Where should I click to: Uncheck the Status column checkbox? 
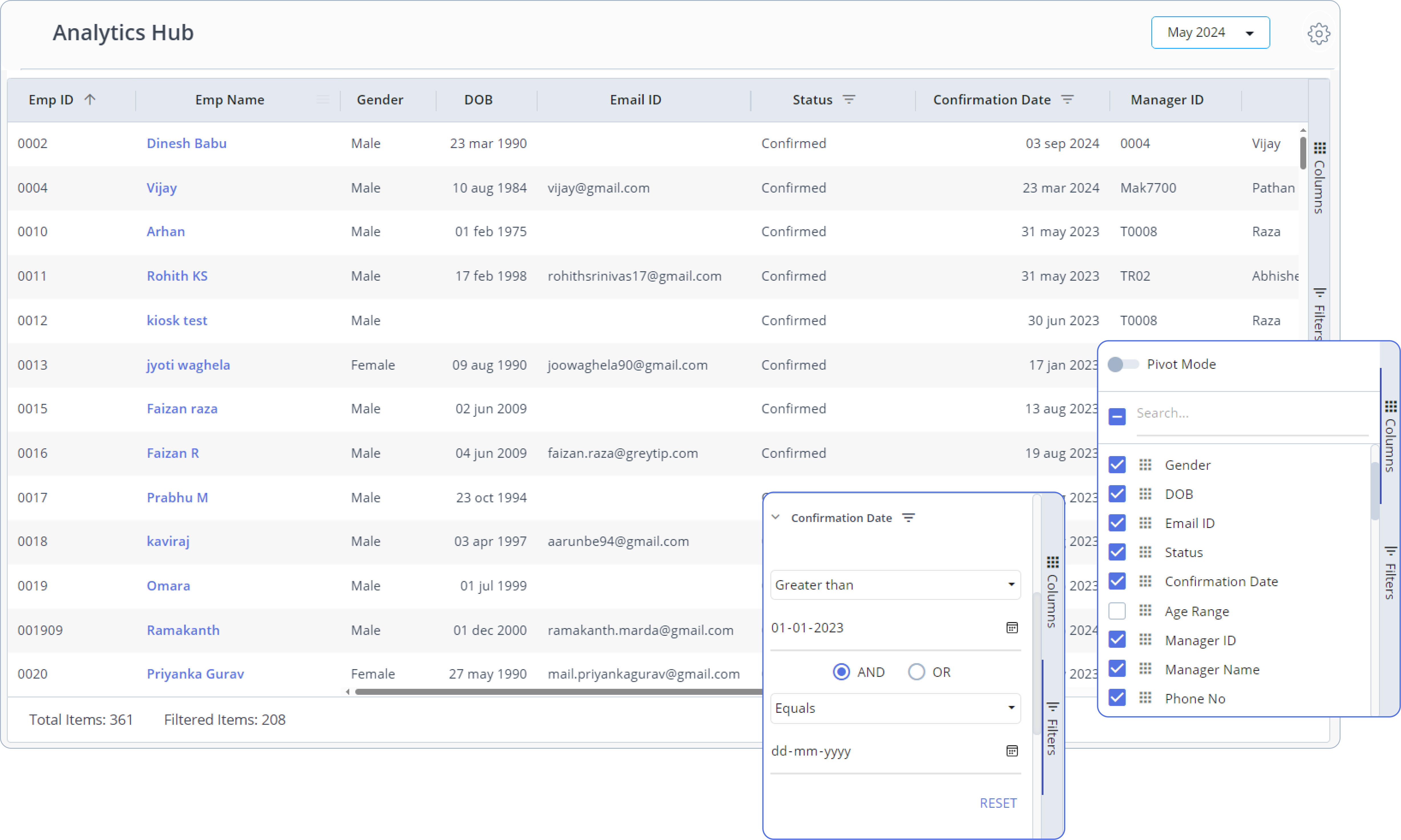[x=1117, y=552]
